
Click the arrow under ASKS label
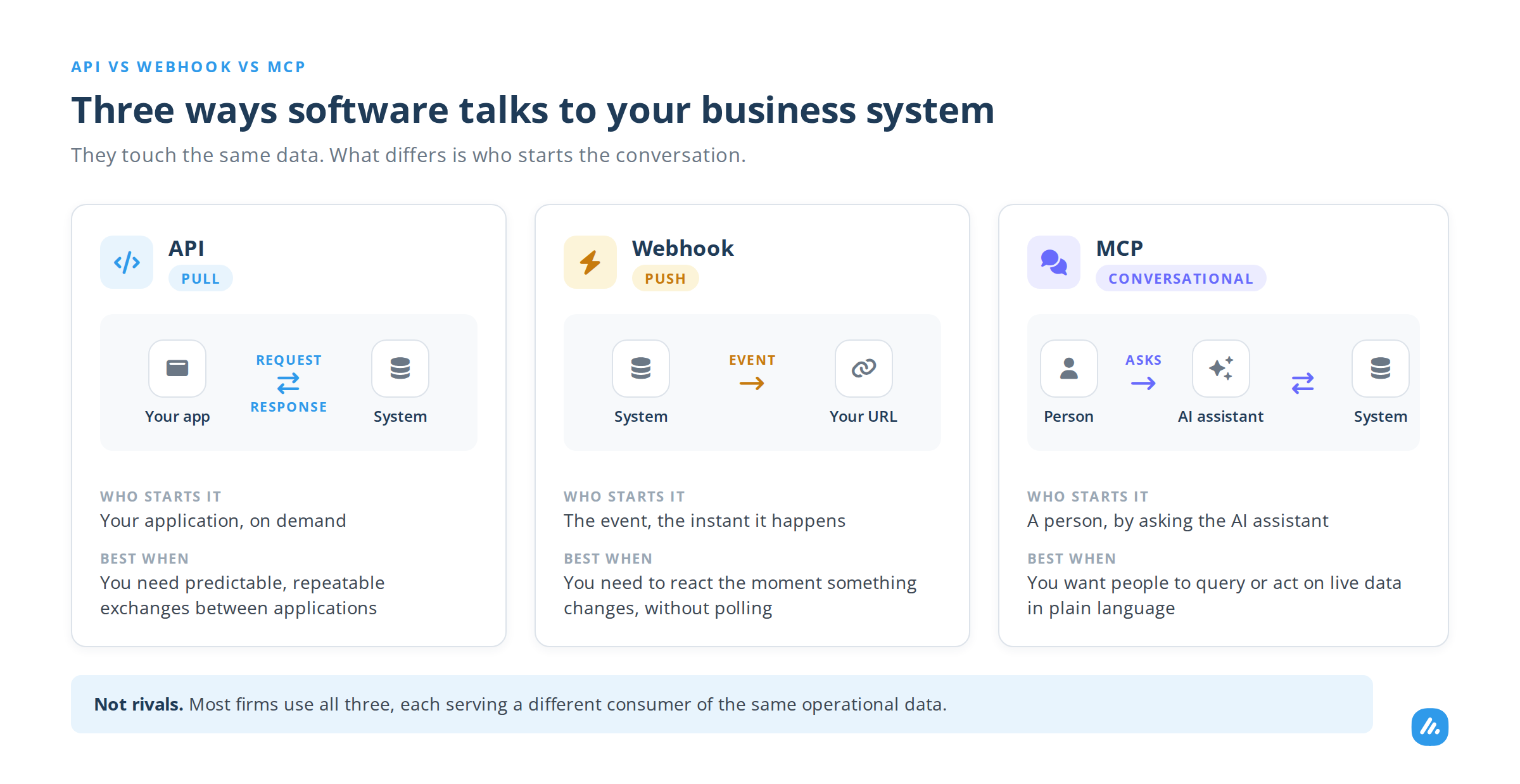pos(1143,383)
